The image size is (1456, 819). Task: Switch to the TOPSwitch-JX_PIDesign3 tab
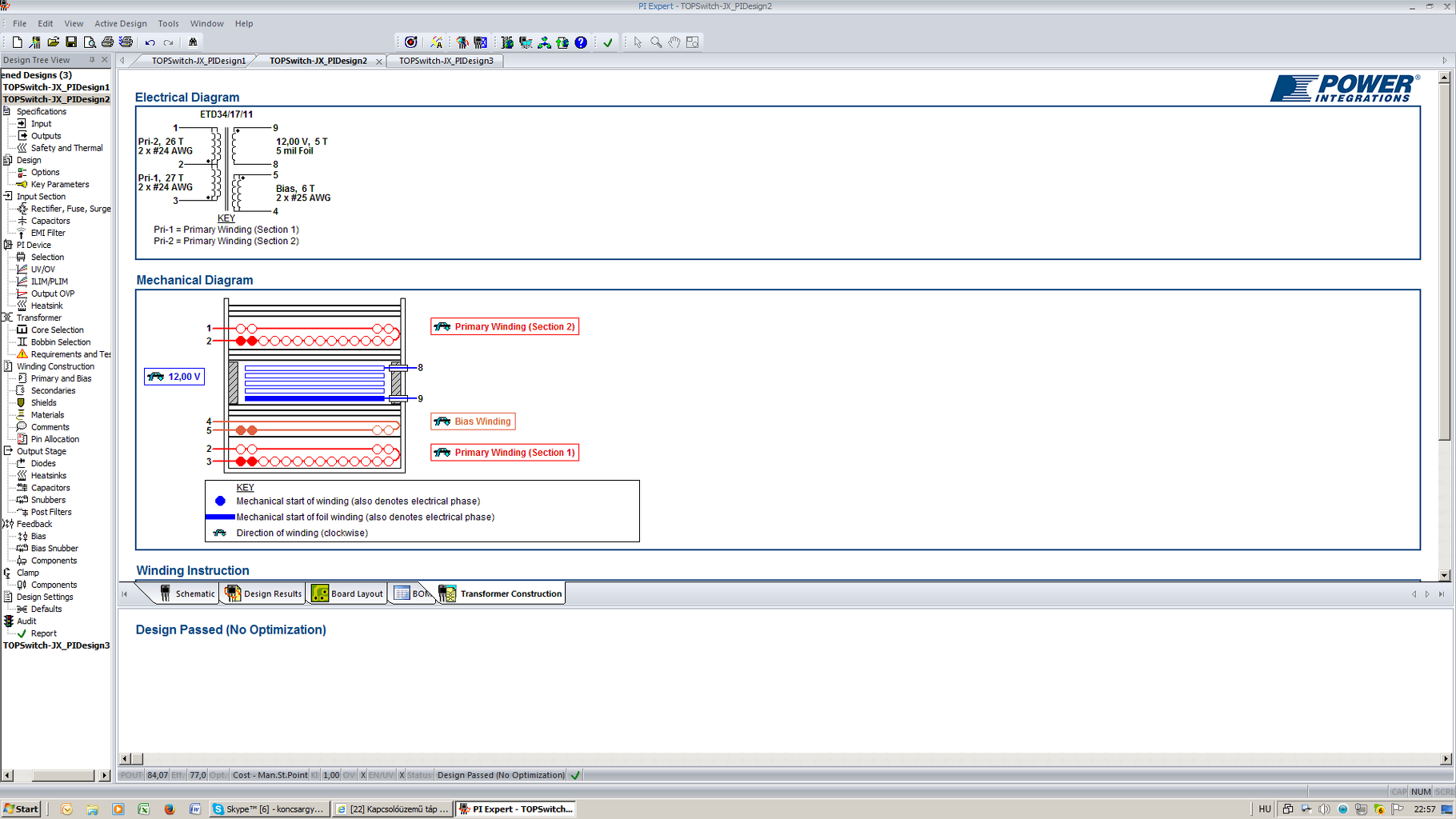tap(446, 61)
